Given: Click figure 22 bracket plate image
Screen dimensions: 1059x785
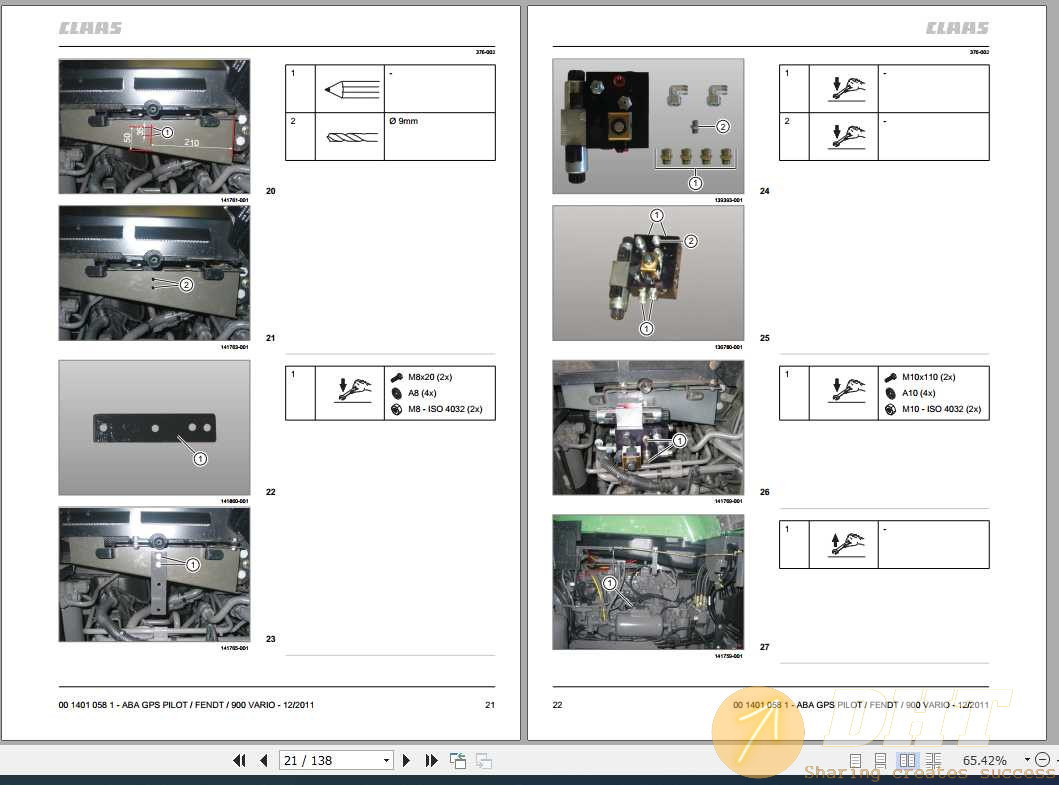Looking at the screenshot, I should [x=155, y=428].
